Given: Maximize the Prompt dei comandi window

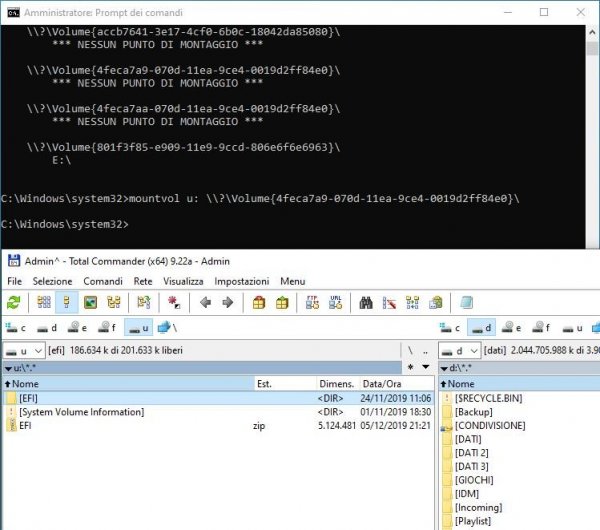Looking at the screenshot, I should tap(544, 12).
